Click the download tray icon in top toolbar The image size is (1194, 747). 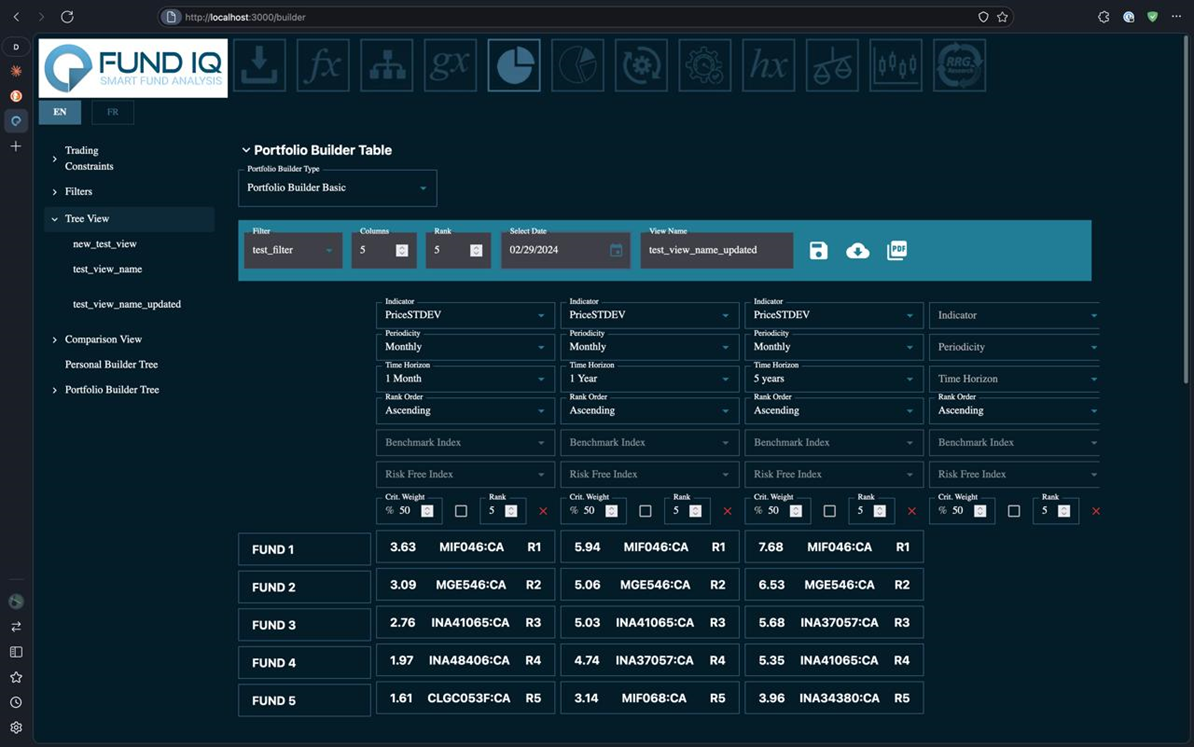click(259, 65)
